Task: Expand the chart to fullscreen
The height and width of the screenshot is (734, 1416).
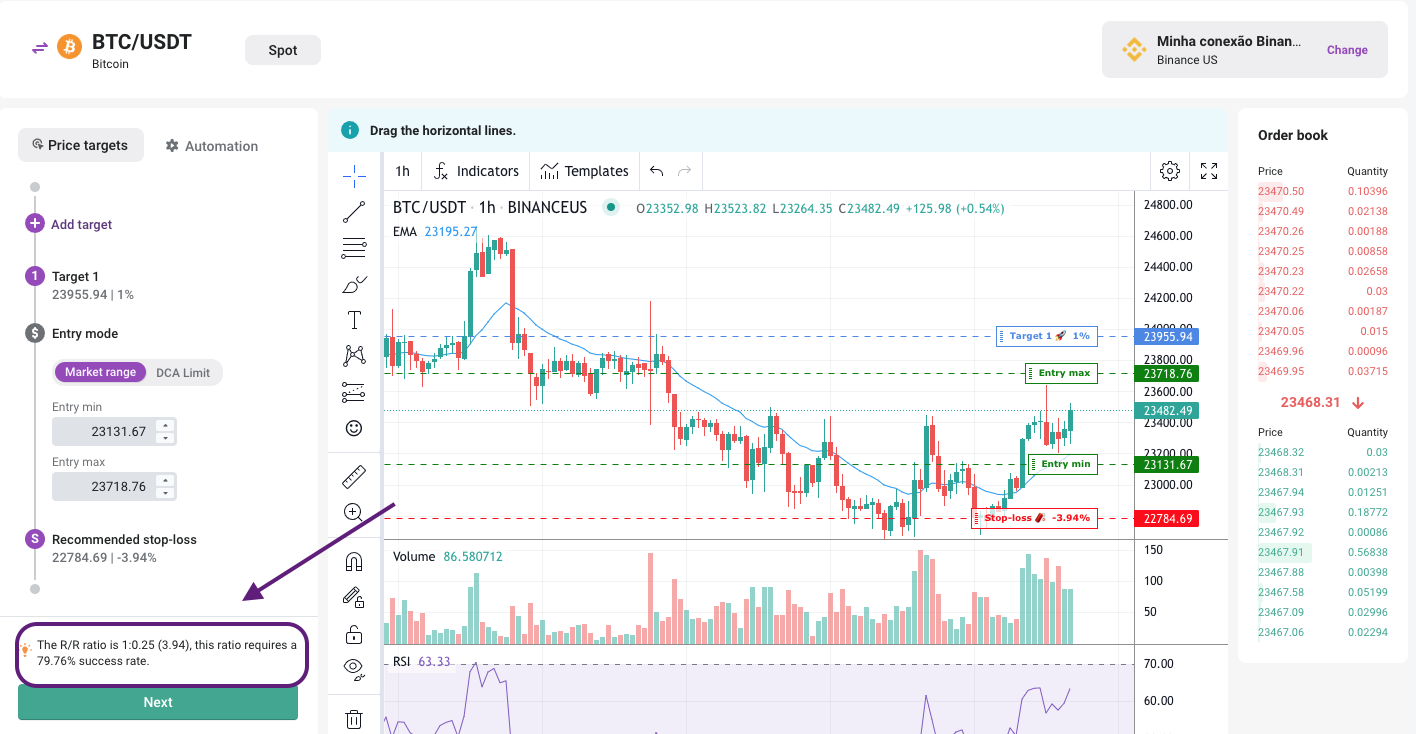Action: tap(1208, 171)
